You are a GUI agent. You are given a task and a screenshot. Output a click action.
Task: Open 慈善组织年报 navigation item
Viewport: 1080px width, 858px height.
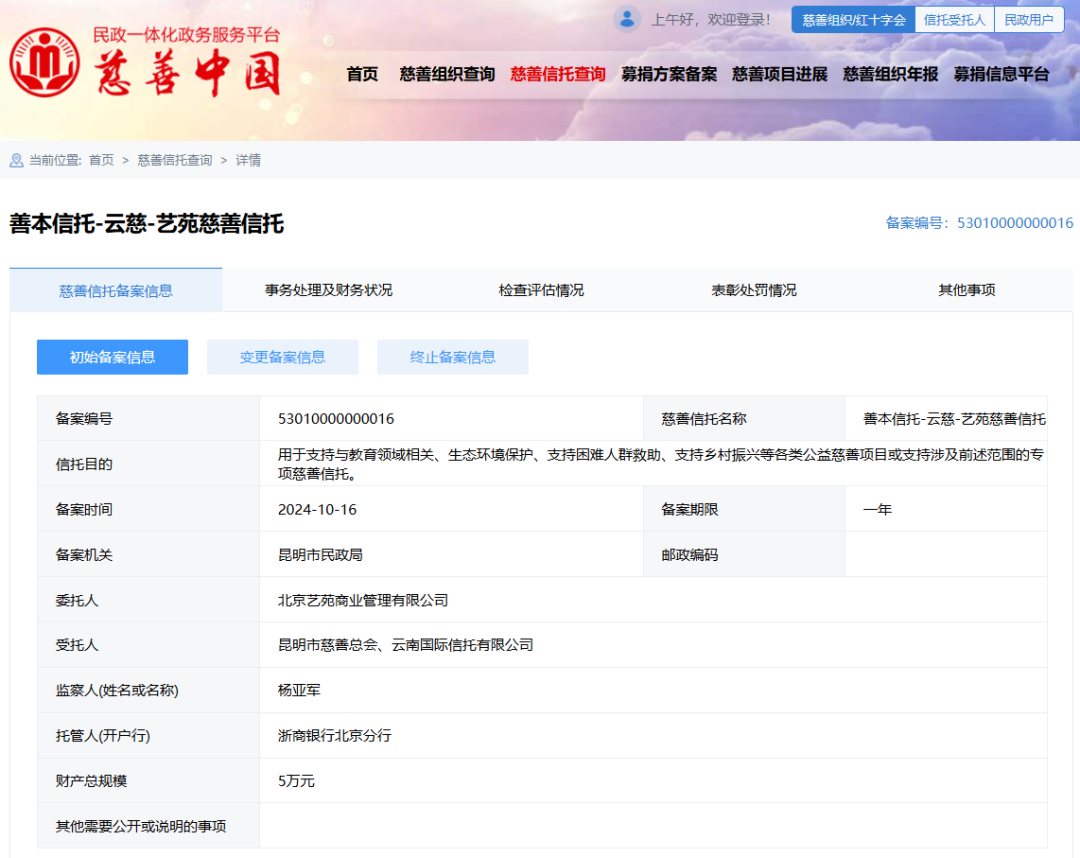[891, 74]
